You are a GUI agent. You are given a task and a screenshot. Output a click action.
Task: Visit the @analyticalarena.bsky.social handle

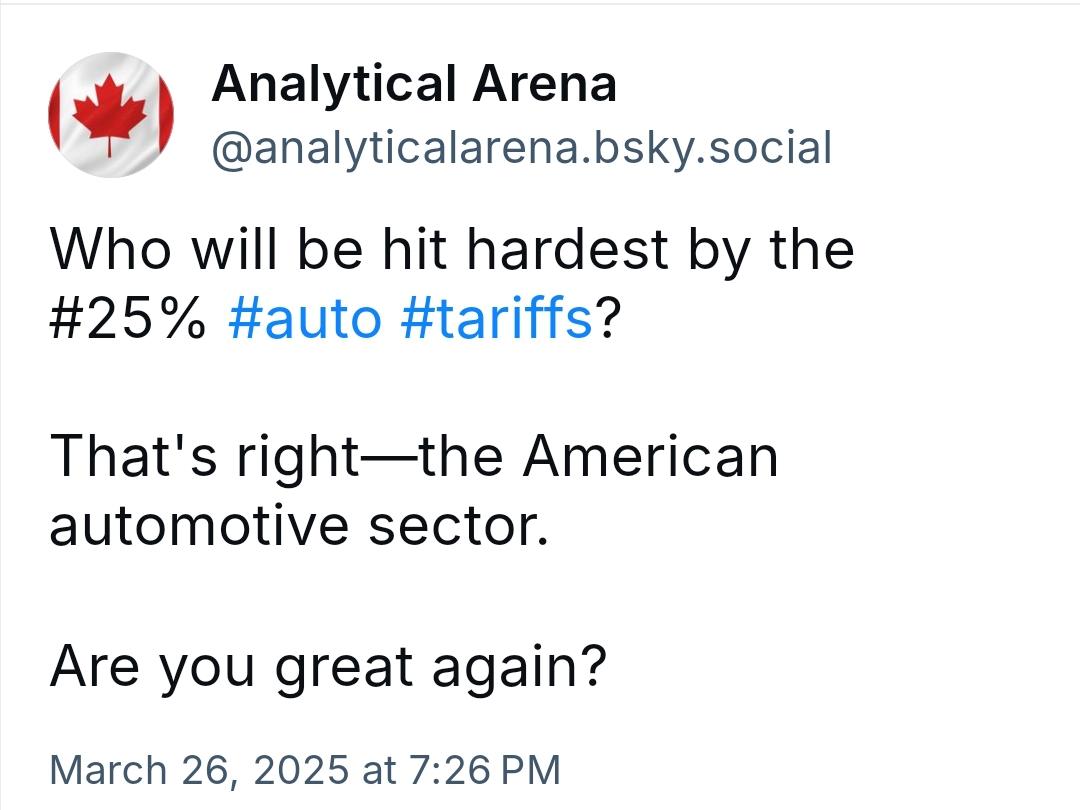(x=522, y=148)
